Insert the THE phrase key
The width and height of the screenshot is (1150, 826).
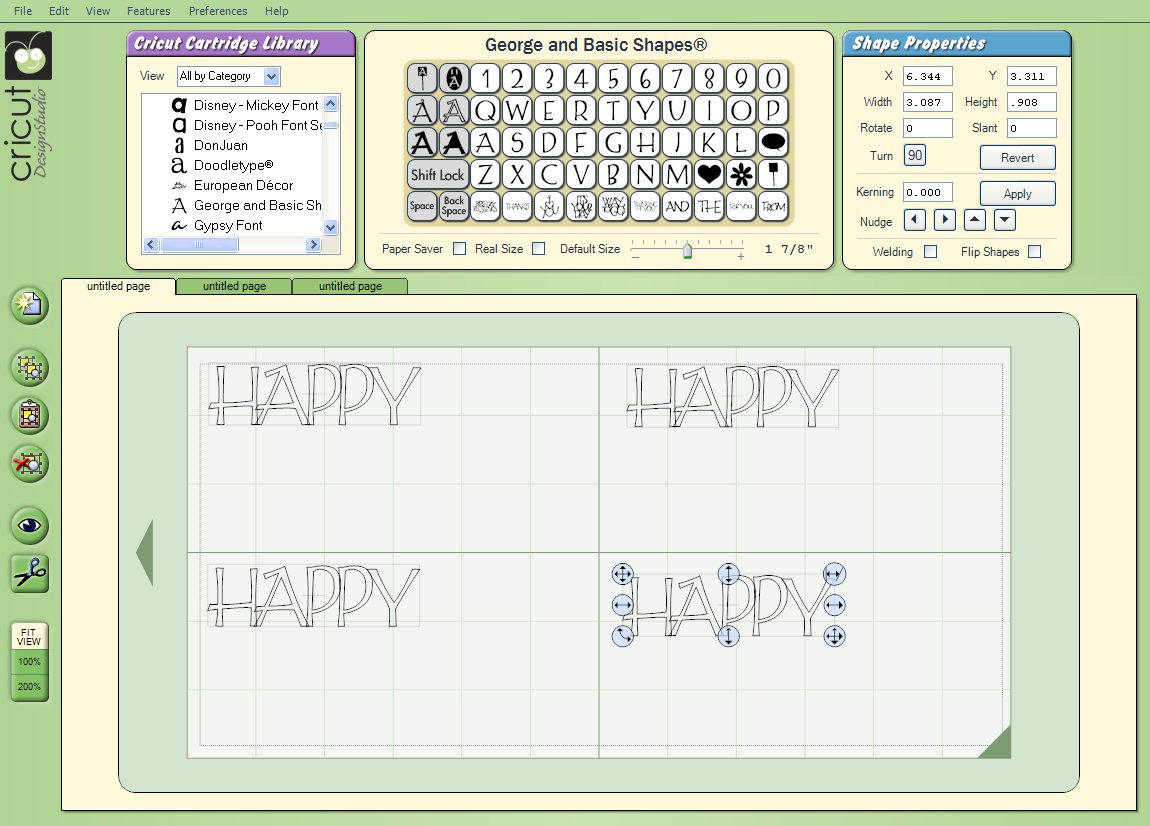(709, 207)
